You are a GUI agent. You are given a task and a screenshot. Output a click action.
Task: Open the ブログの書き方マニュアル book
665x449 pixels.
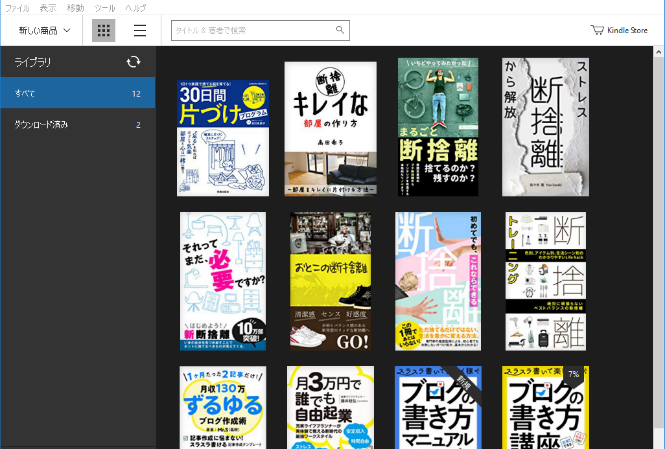coord(438,407)
